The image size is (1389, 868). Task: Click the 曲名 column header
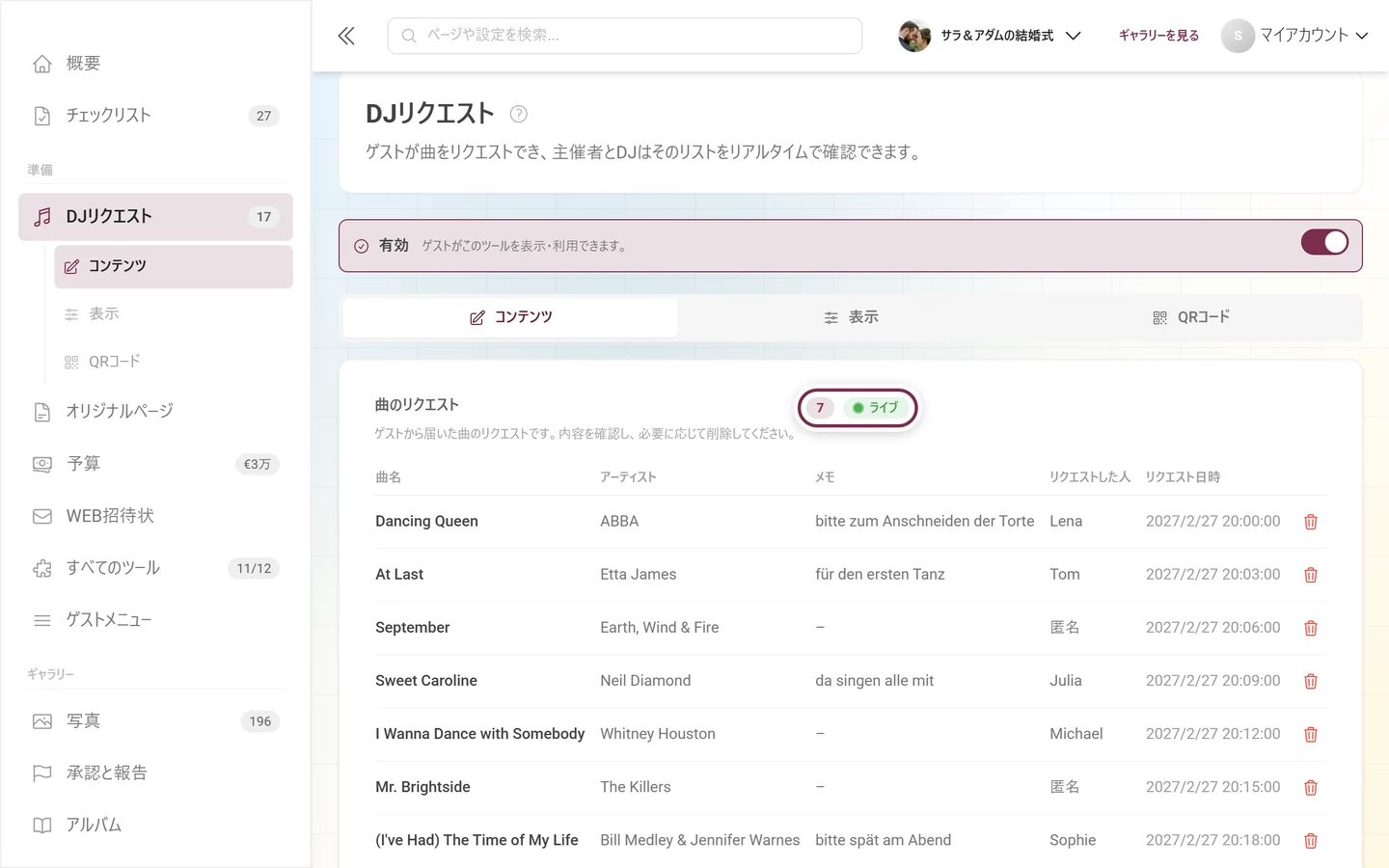[x=389, y=477]
